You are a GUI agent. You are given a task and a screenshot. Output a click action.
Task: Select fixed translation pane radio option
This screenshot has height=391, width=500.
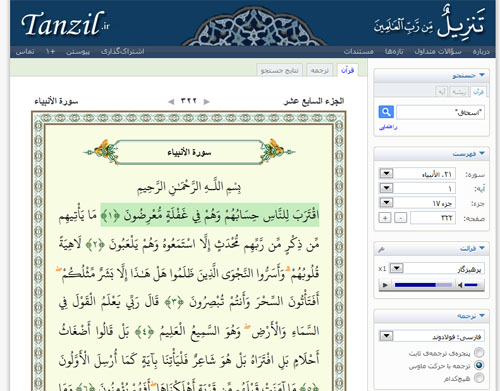pyautogui.click(x=479, y=352)
